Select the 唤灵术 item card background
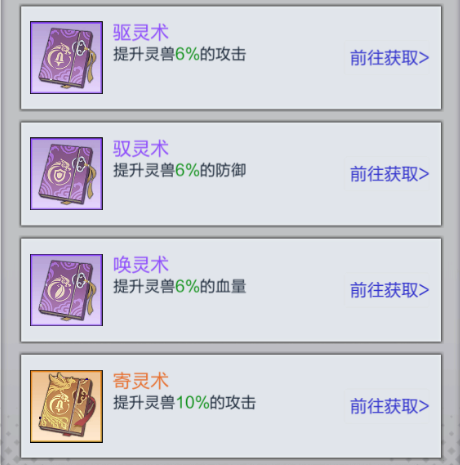Screen dimensions: 460x465 coord(231,290)
